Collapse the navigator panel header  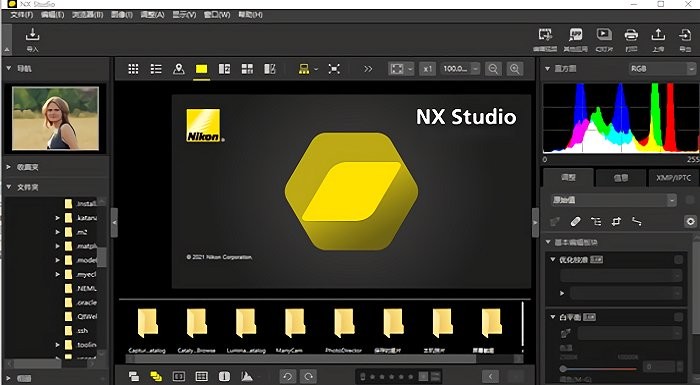[8, 68]
